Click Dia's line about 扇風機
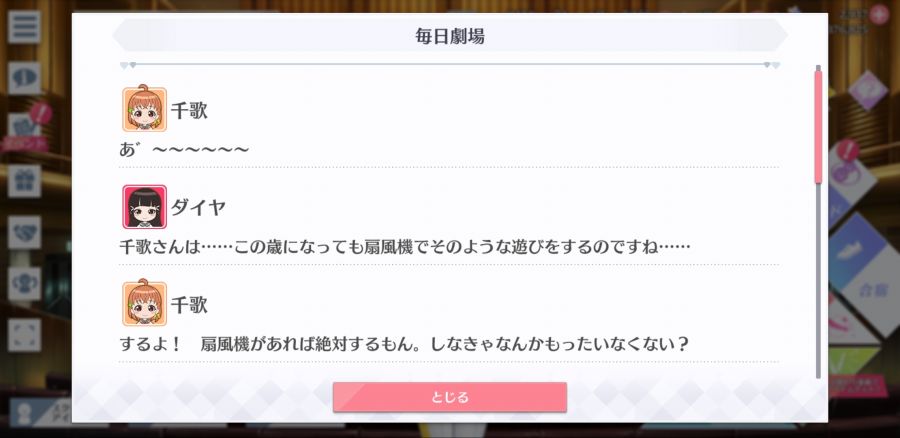 click(x=404, y=247)
